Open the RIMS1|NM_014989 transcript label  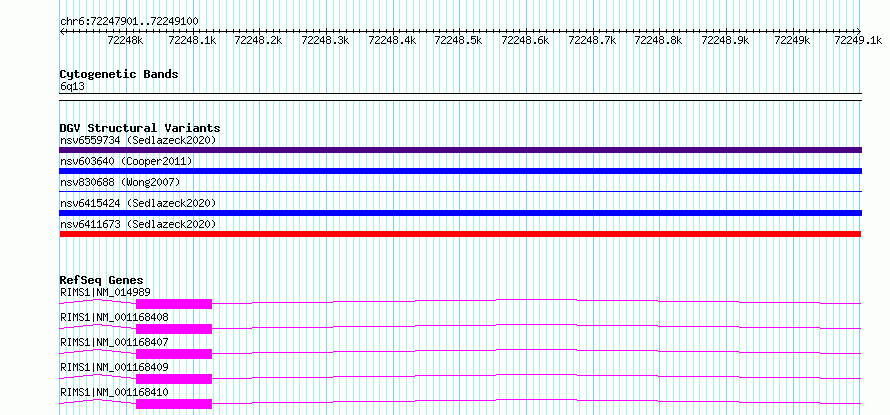click(x=105, y=292)
